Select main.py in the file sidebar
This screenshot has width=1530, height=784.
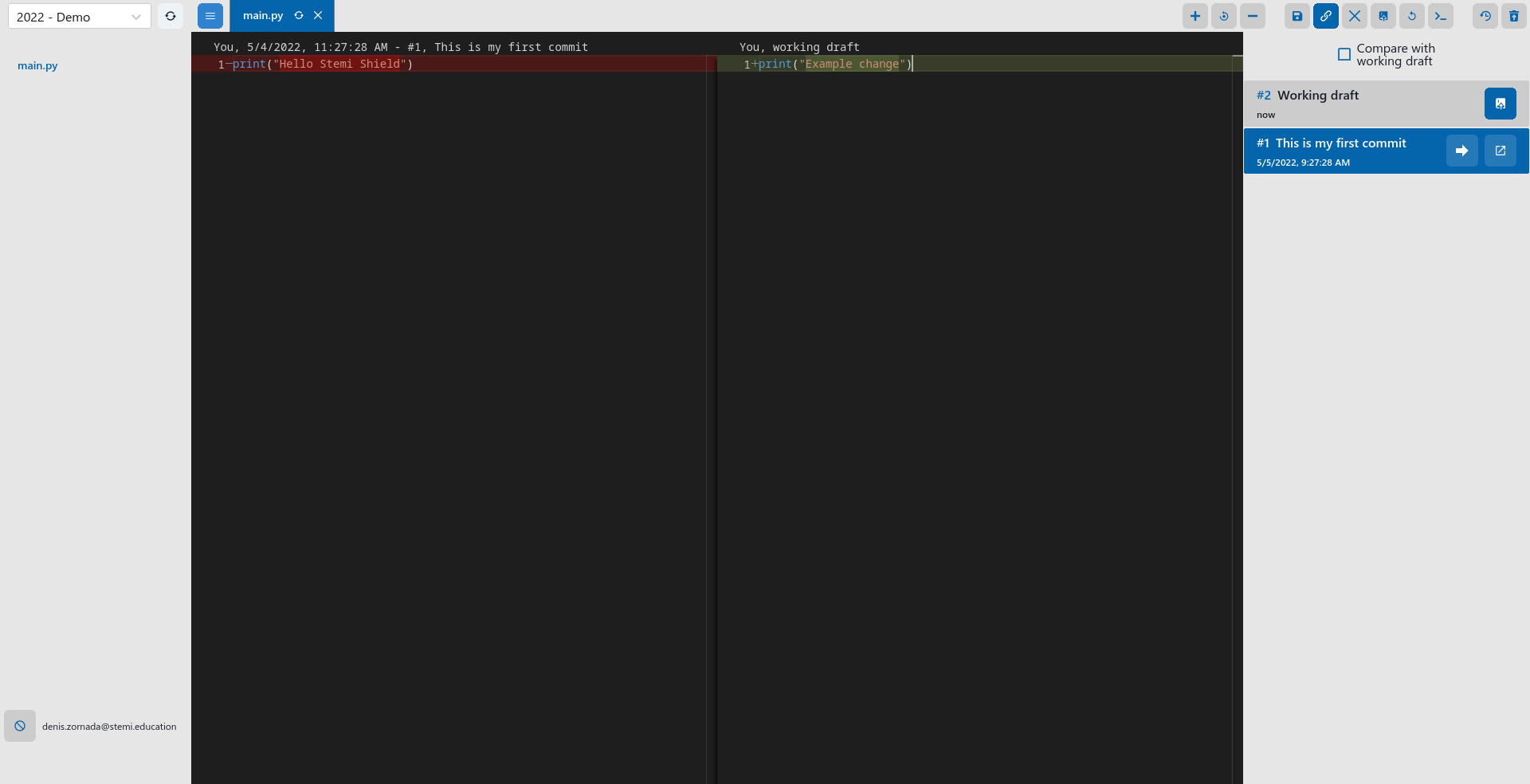37,65
